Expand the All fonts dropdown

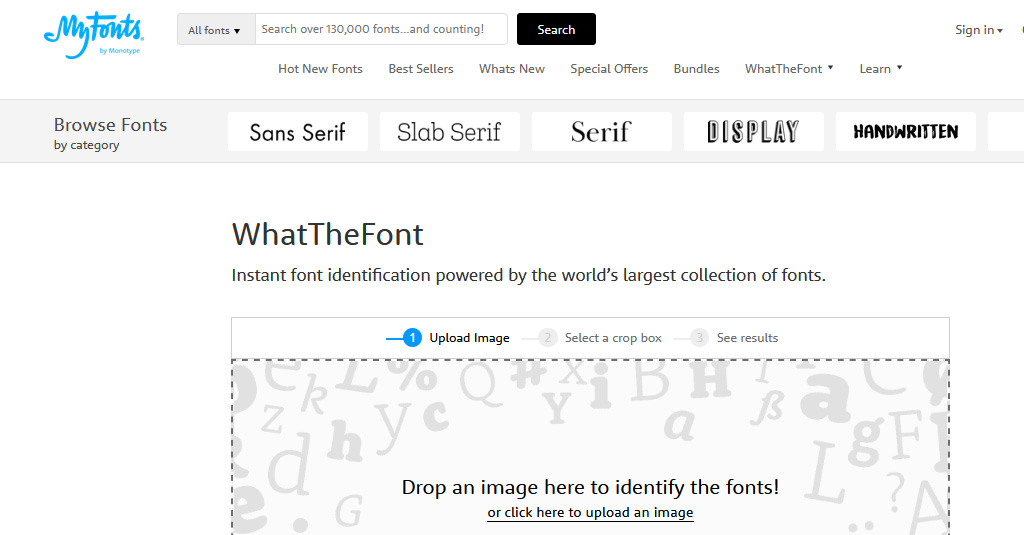[215, 30]
